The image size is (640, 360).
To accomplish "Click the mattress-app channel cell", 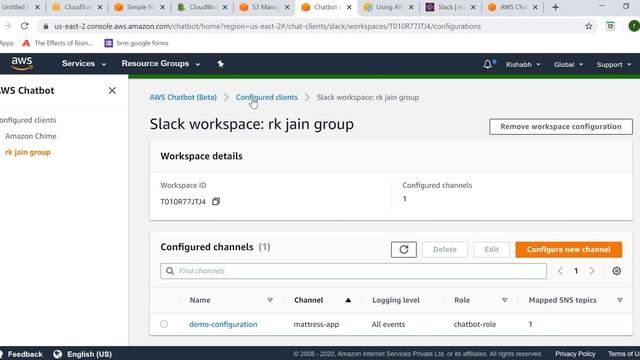I will point(316,324).
